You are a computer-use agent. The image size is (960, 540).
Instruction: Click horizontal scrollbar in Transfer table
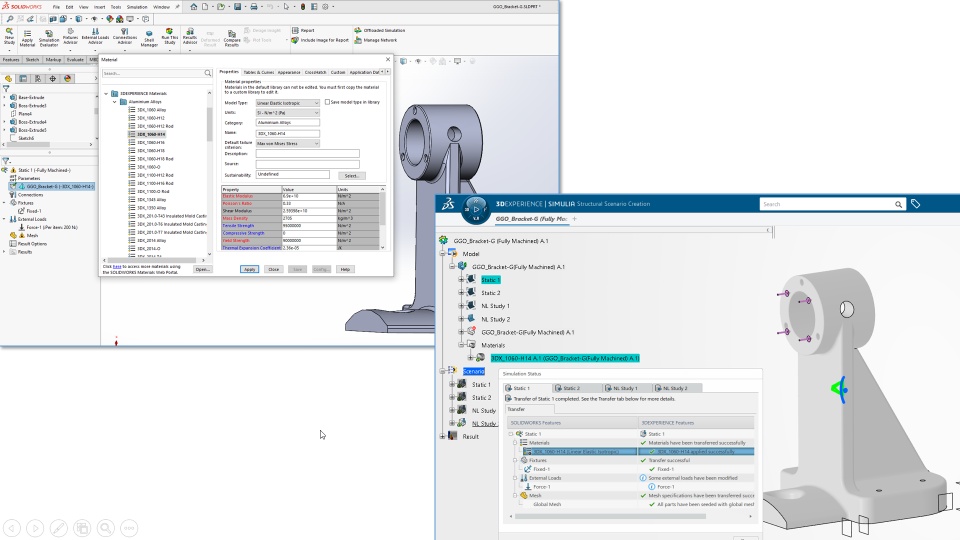pyautogui.click(x=610, y=516)
